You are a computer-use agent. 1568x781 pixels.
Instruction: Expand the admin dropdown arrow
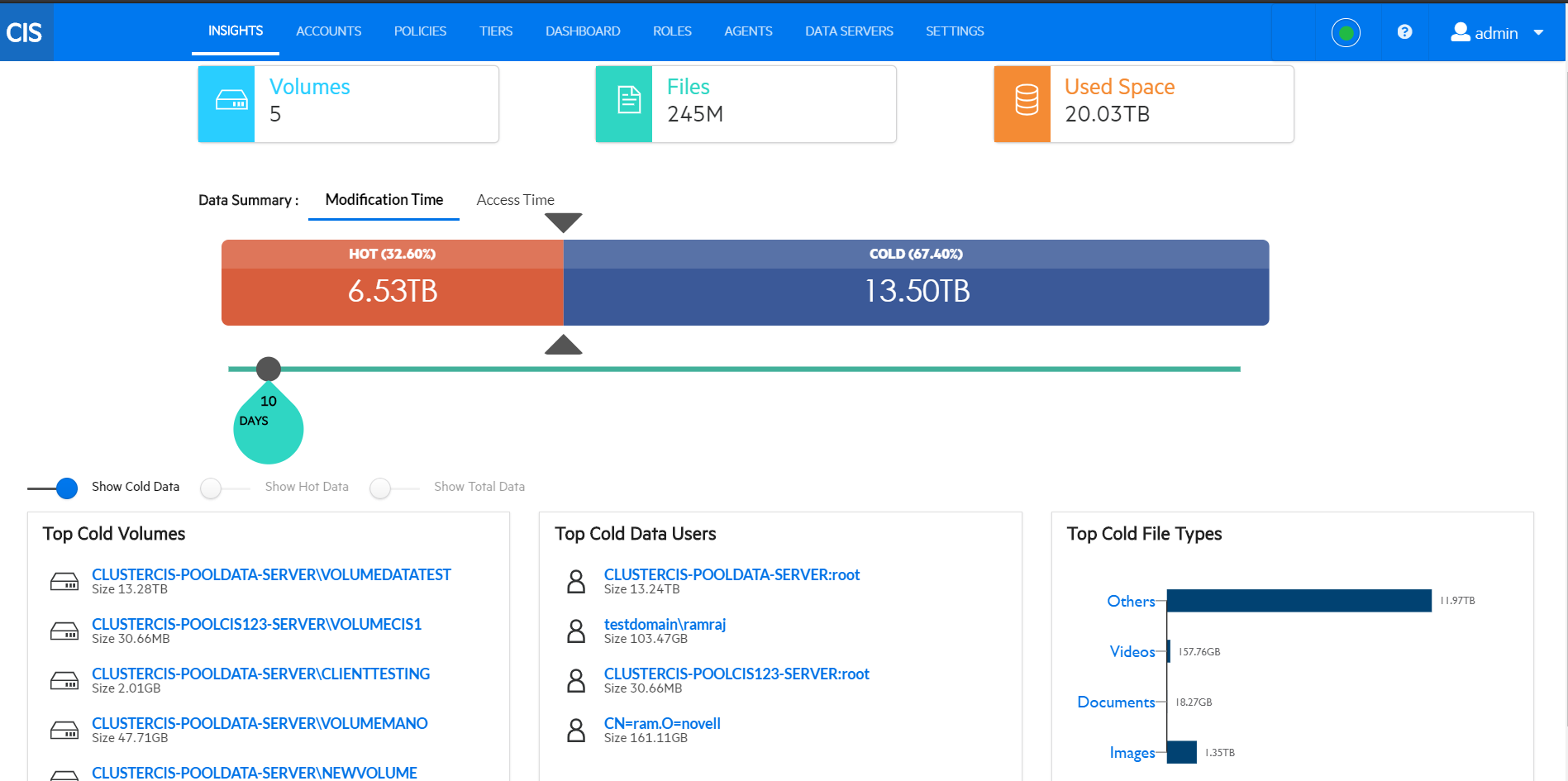[1538, 33]
